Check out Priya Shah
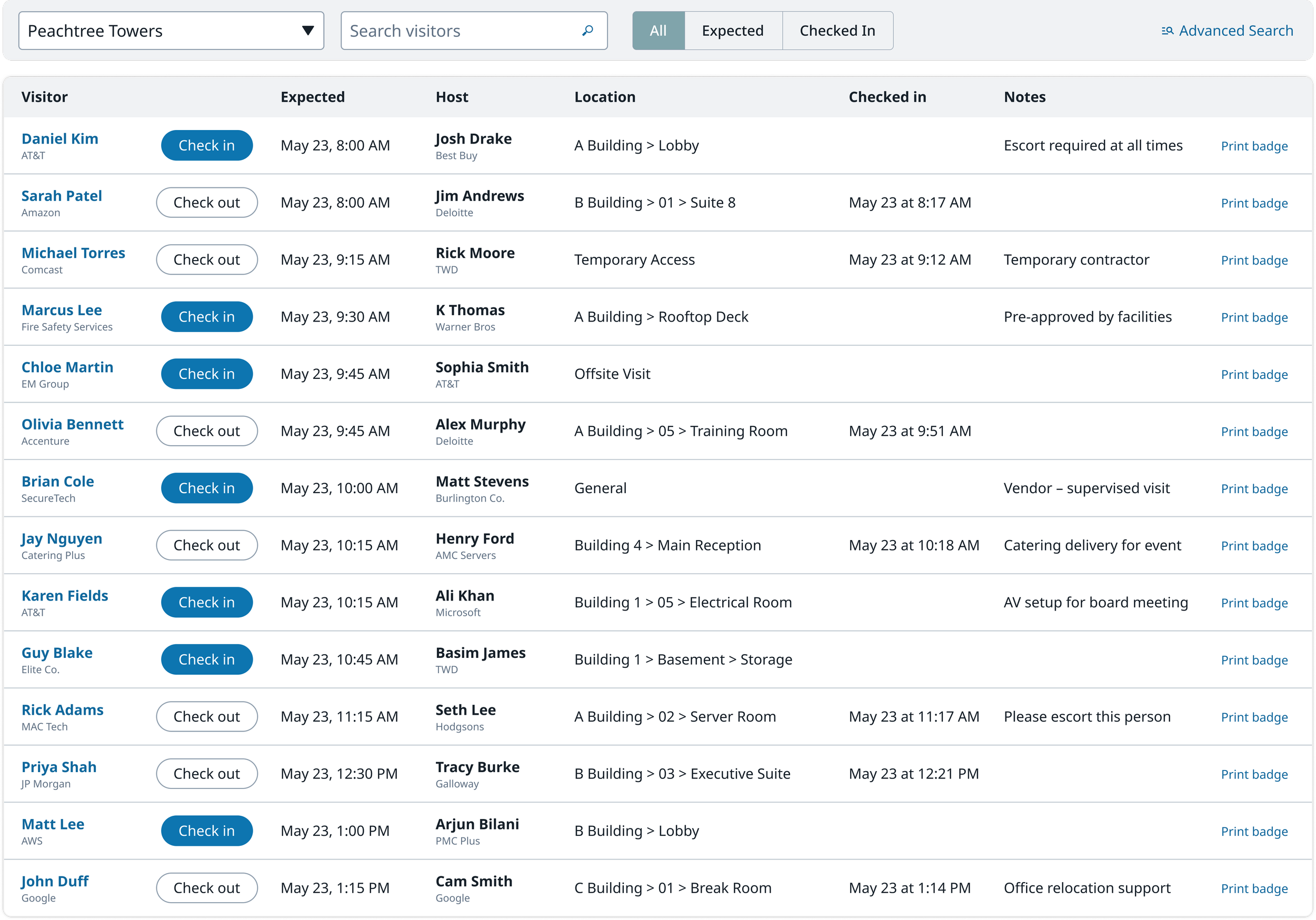The image size is (1316, 920). [206, 774]
